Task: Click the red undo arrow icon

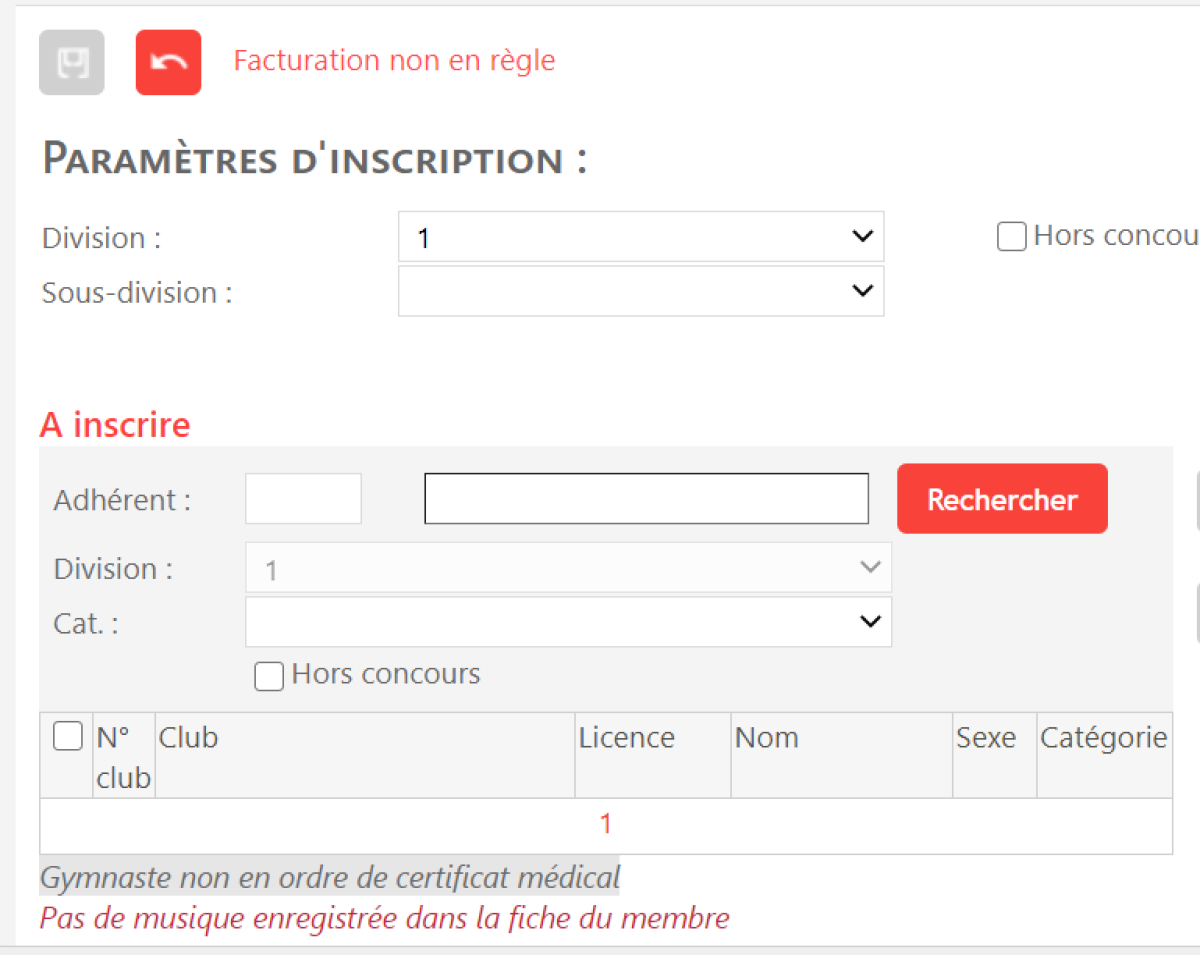Action: pos(168,63)
